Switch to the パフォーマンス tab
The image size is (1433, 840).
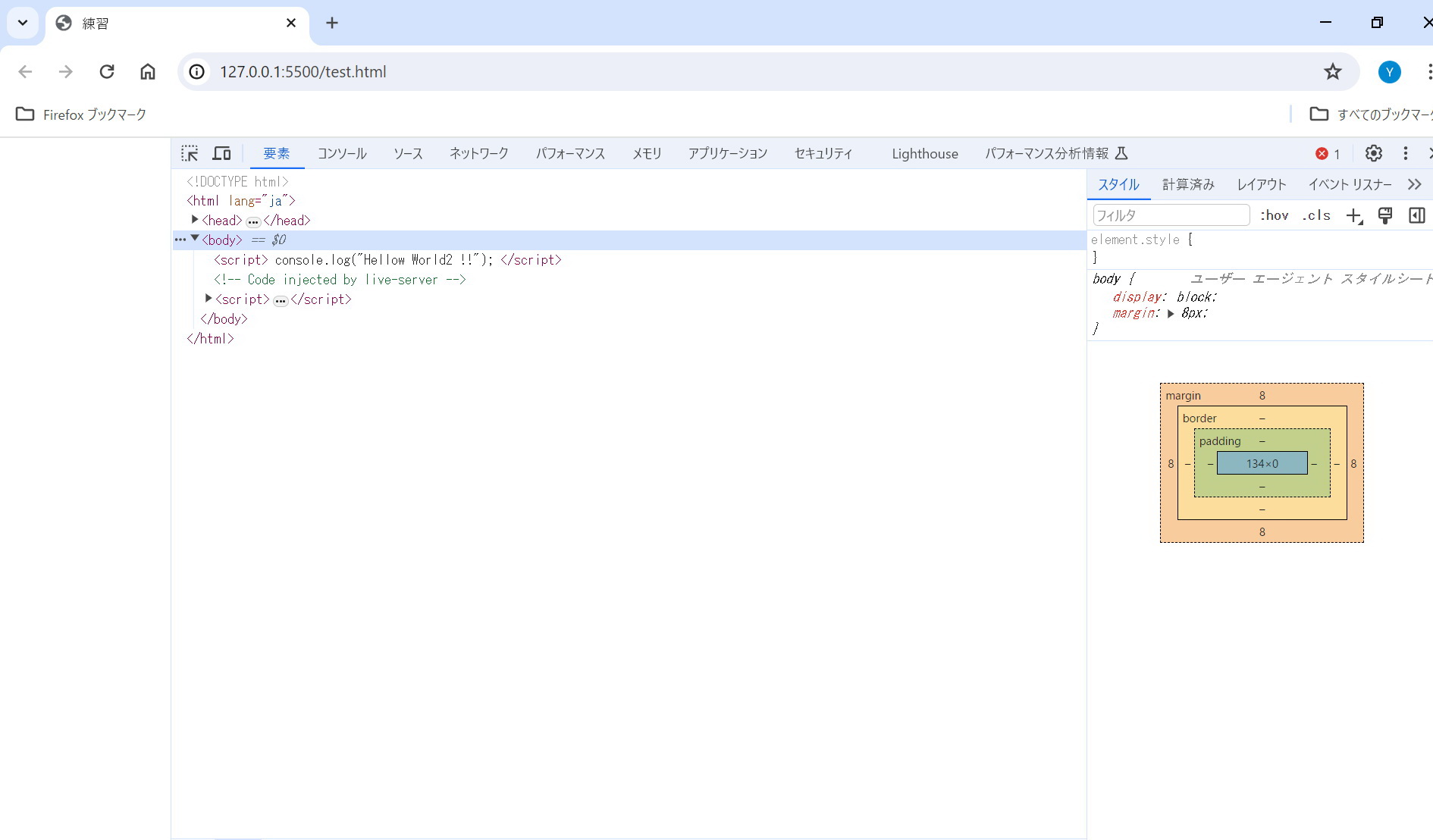(570, 154)
